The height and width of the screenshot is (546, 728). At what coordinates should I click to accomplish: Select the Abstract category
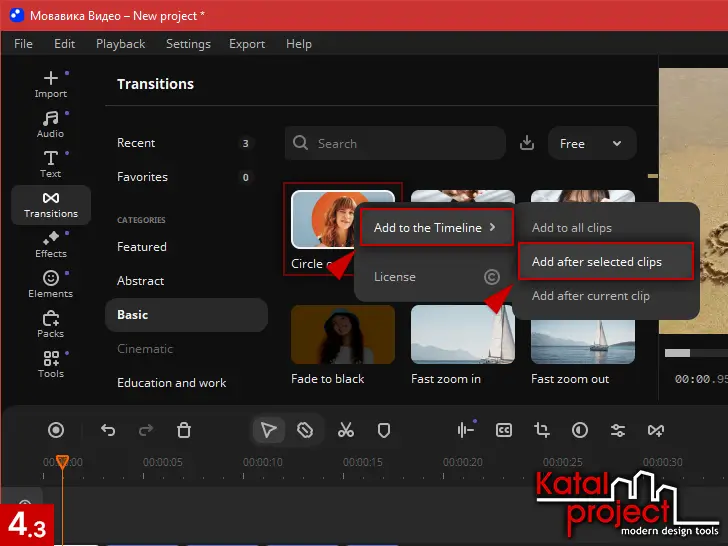pyautogui.click(x=140, y=281)
